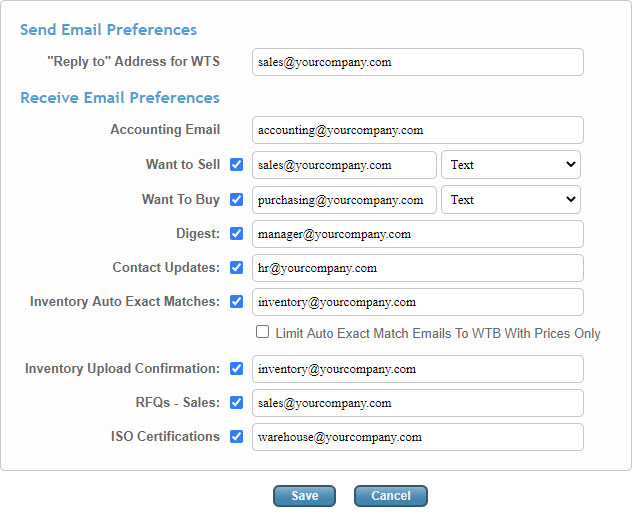Toggle the RFQs - Sales checkbox

point(237,402)
